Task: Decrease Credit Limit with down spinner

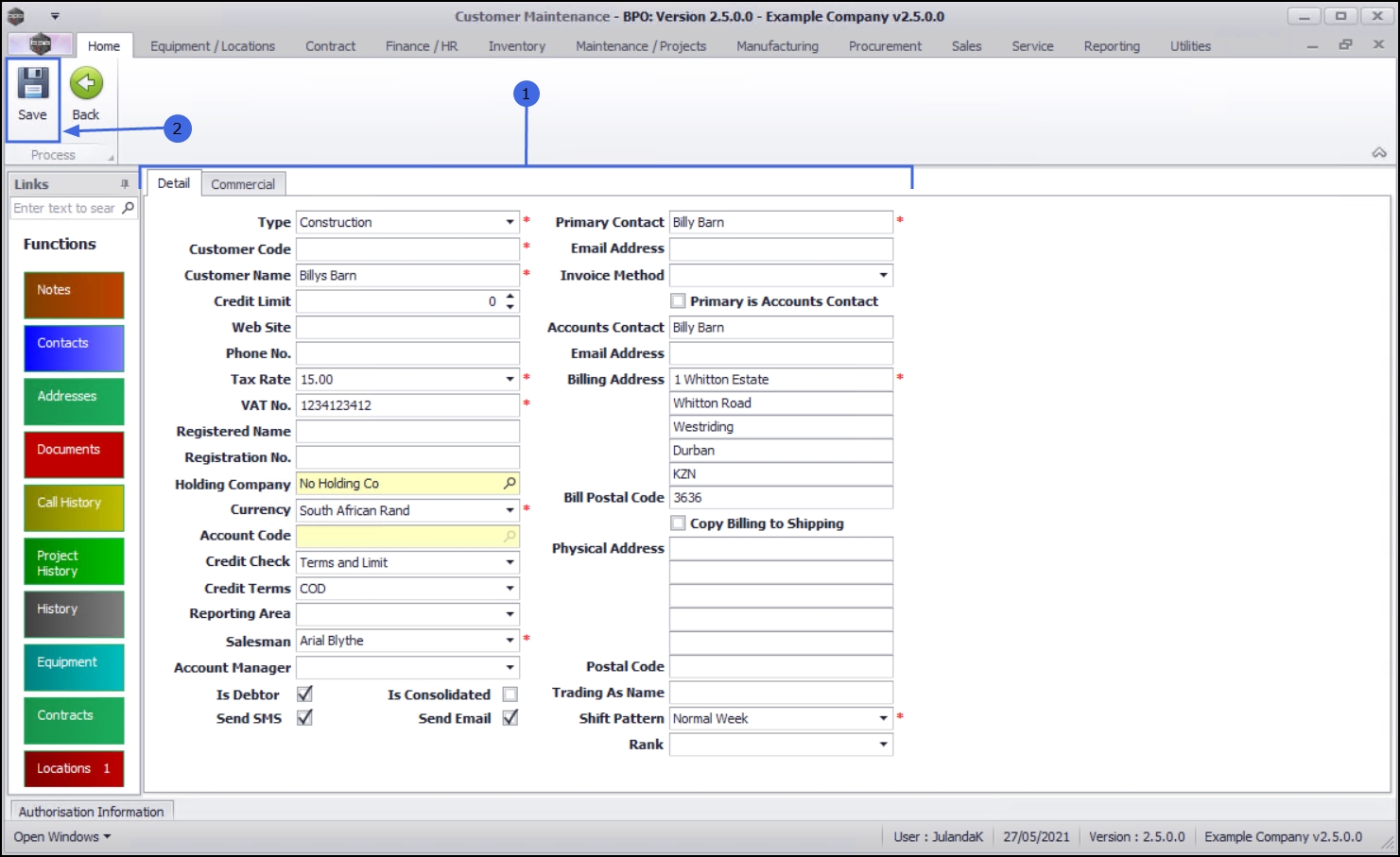Action: point(510,306)
